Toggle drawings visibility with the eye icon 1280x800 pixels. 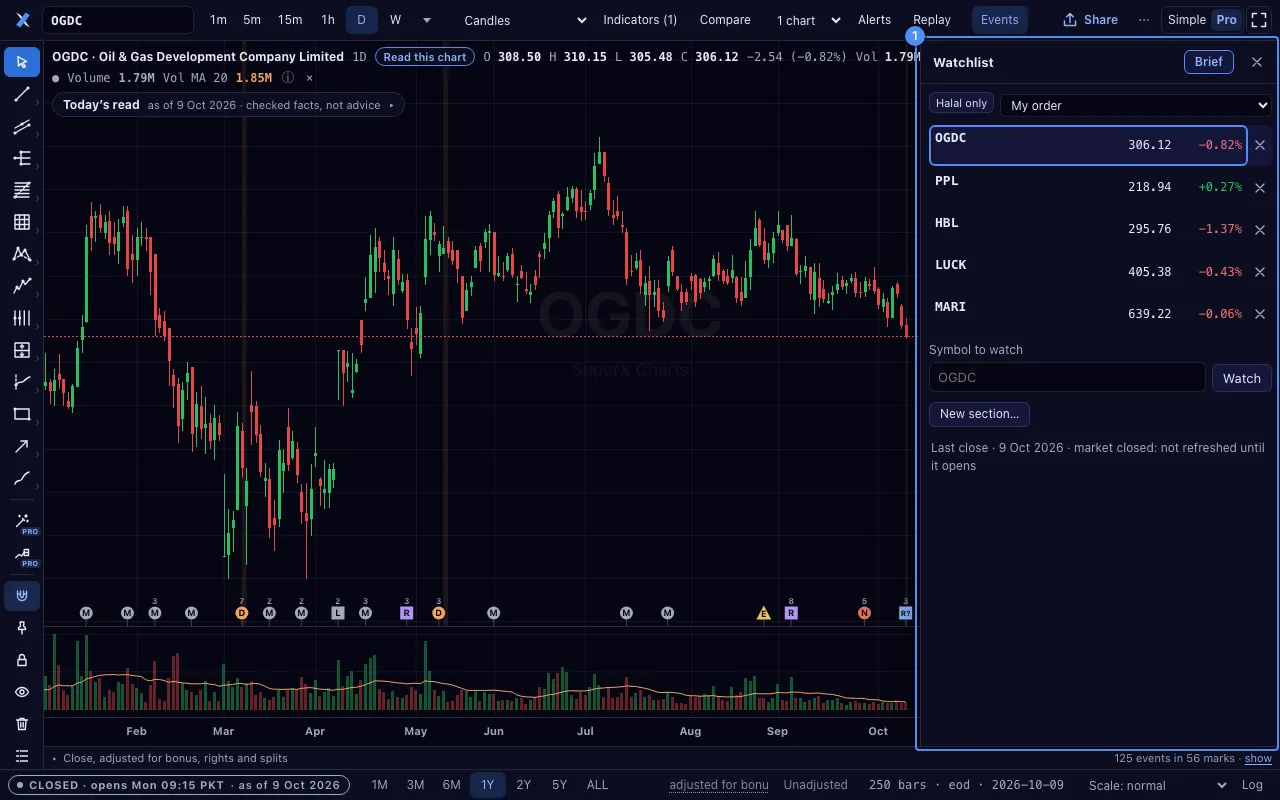tap(22, 692)
